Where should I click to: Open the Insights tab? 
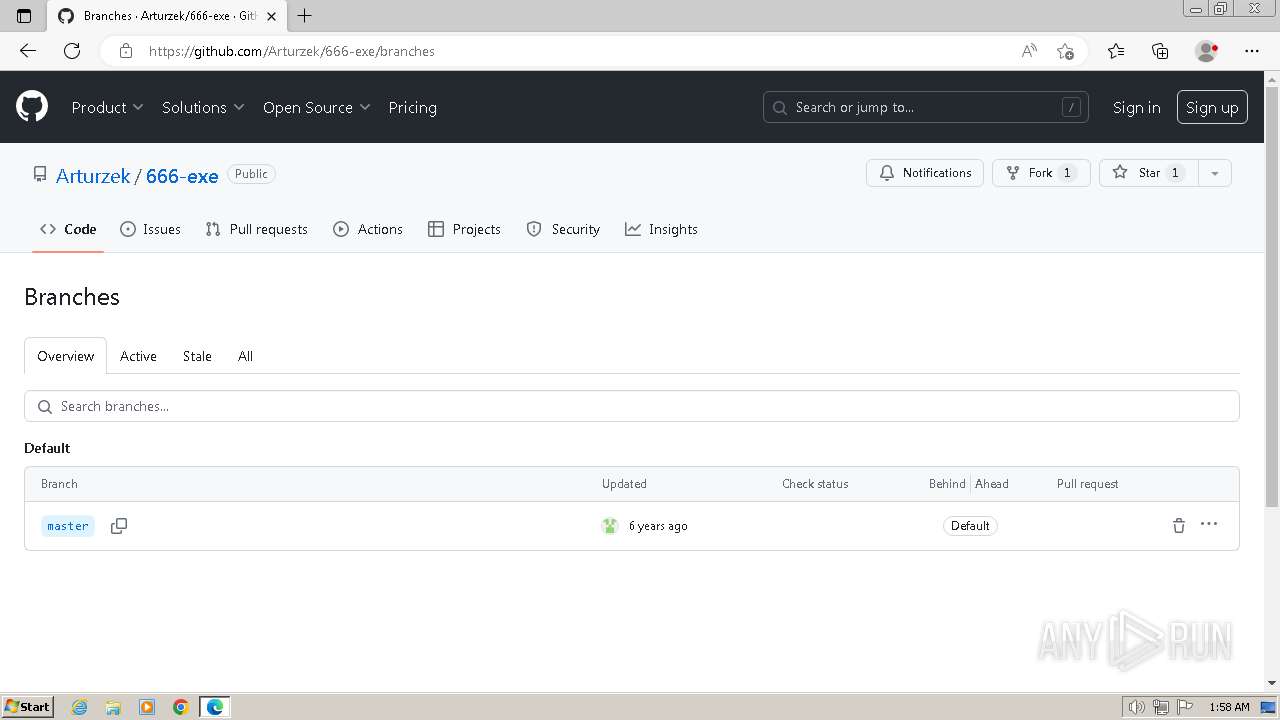[661, 229]
